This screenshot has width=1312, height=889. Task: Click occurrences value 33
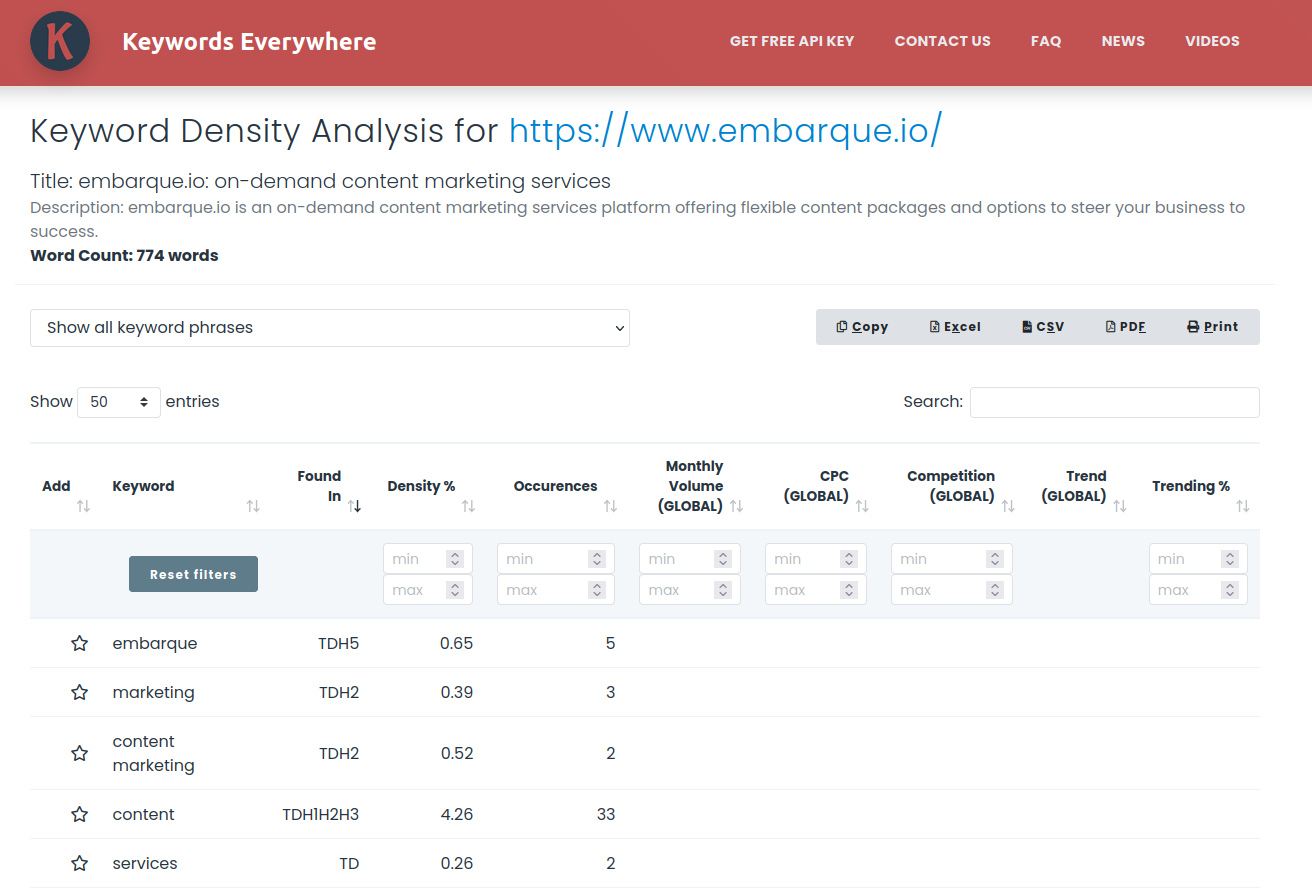coord(606,814)
